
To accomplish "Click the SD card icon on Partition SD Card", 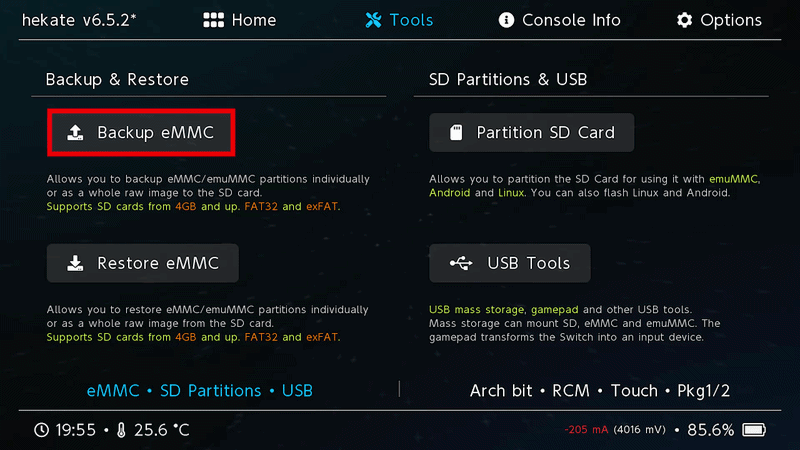I will pos(457,133).
